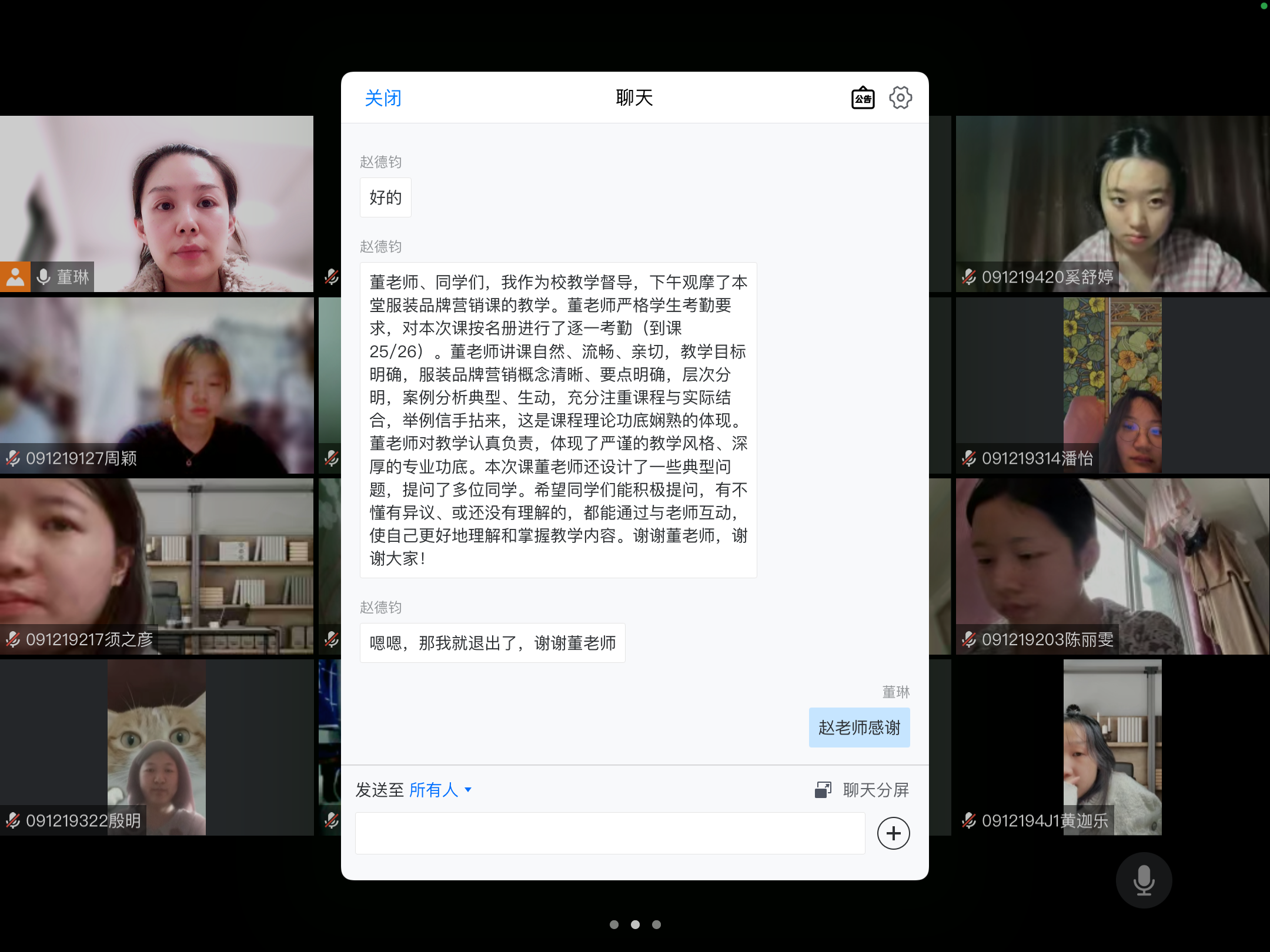1270x952 pixels.
Task: Click the orange host person icon by 董琳
Action: (x=15, y=277)
